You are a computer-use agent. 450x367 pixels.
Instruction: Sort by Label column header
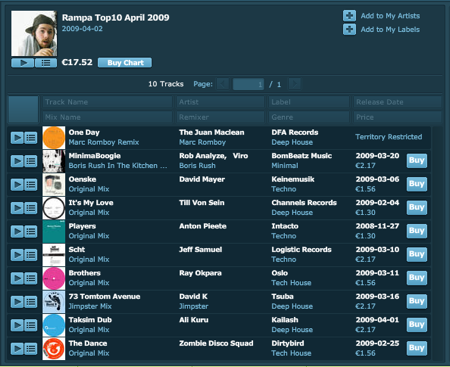309,102
